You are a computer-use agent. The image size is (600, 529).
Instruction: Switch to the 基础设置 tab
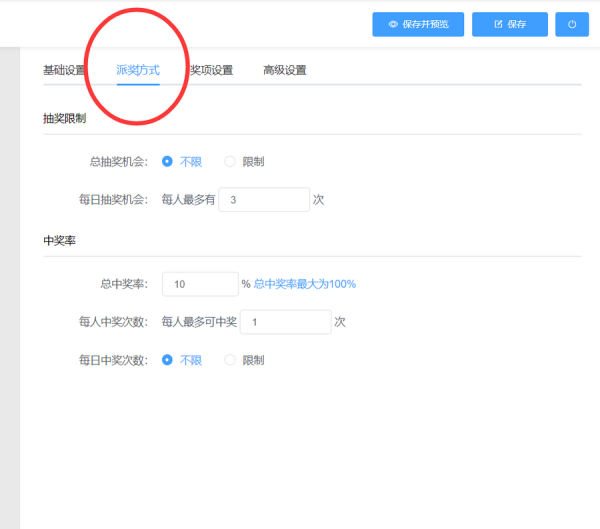64,70
